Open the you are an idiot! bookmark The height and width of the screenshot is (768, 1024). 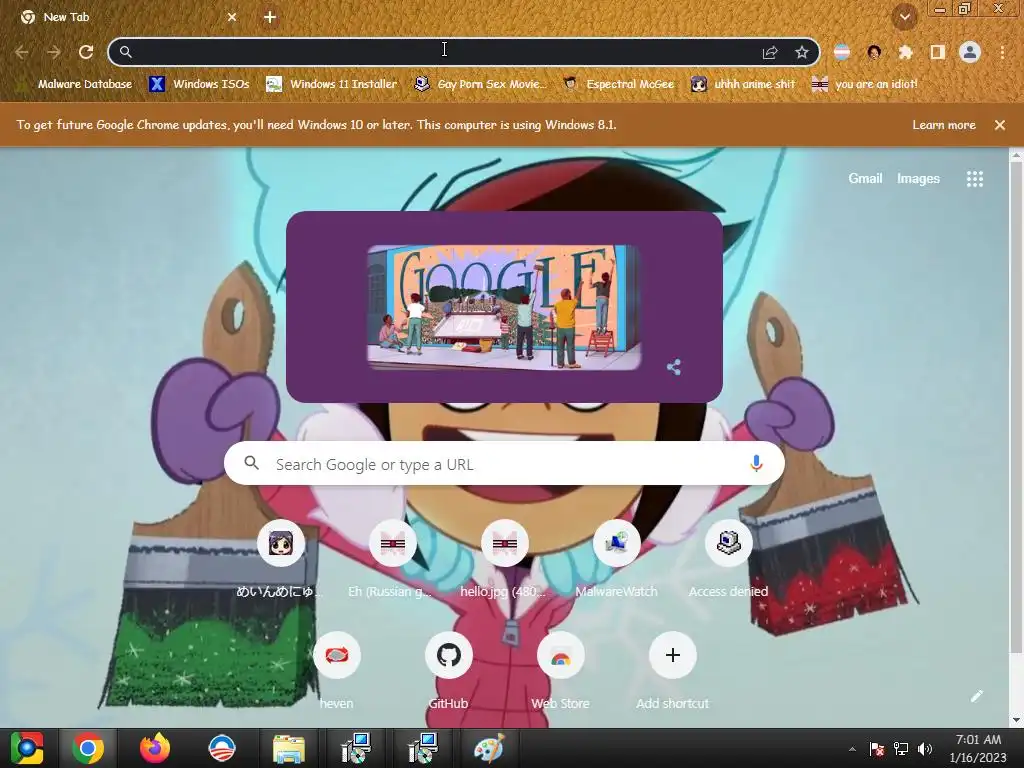[864, 84]
